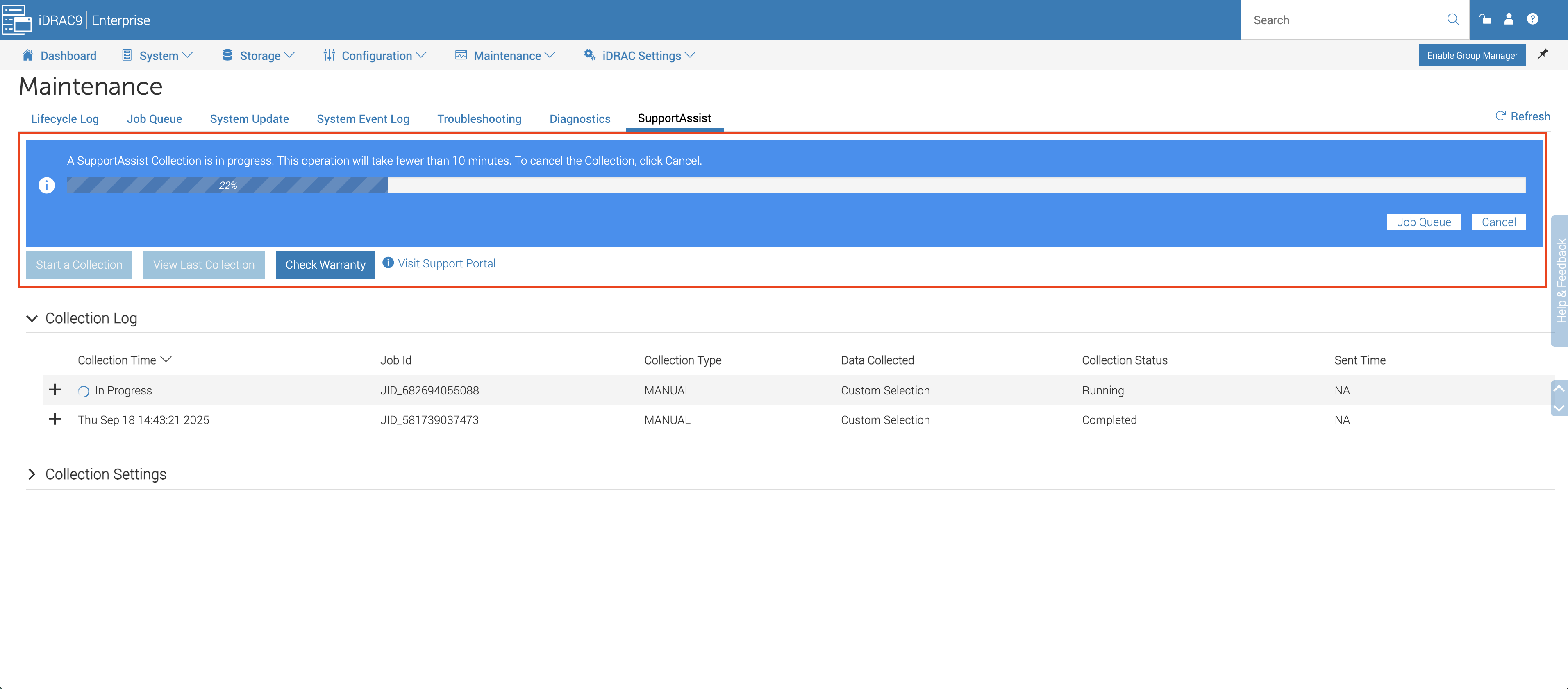Click the Configuration sliders icon

pos(330,55)
